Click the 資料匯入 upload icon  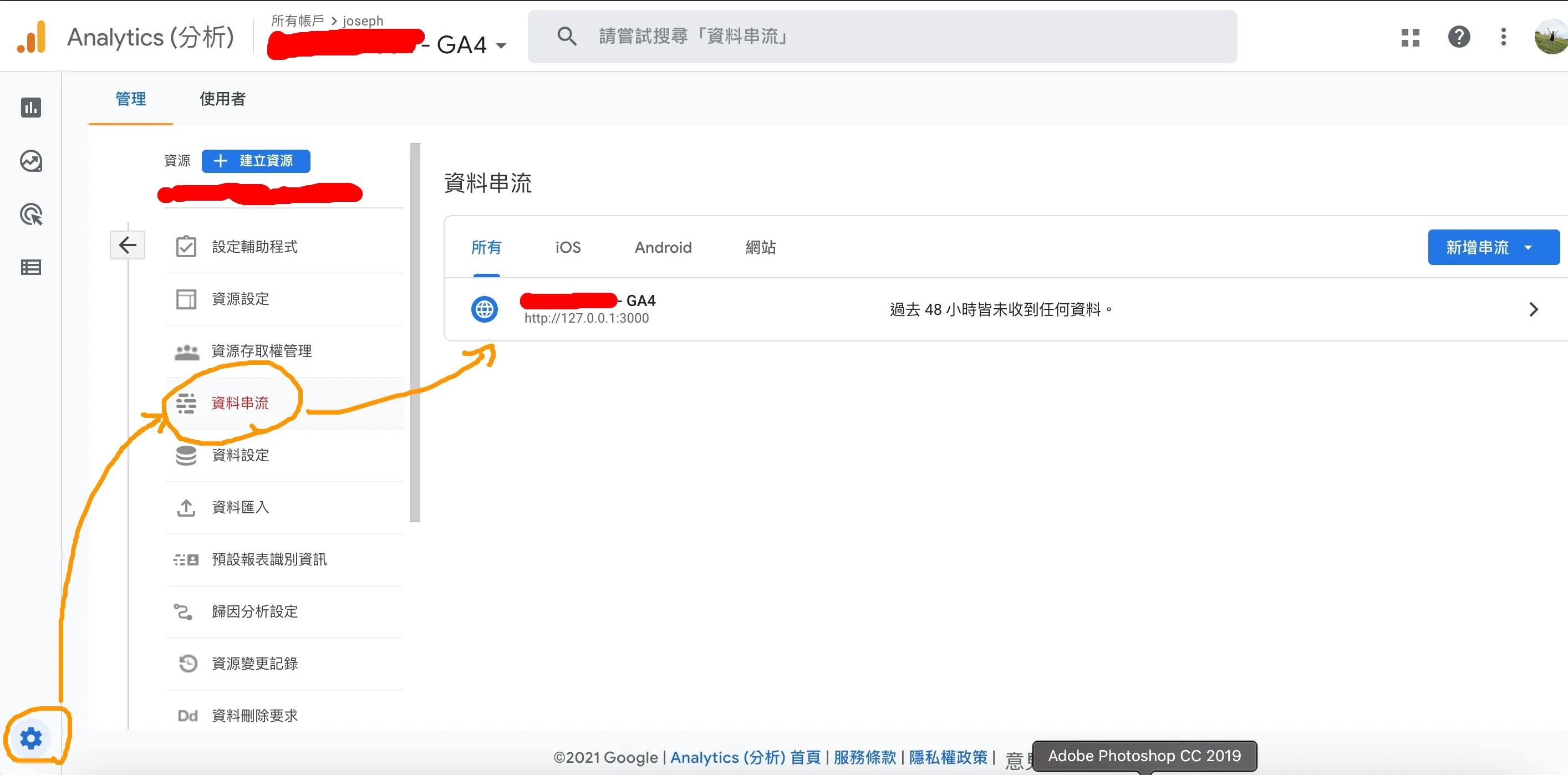pos(186,507)
